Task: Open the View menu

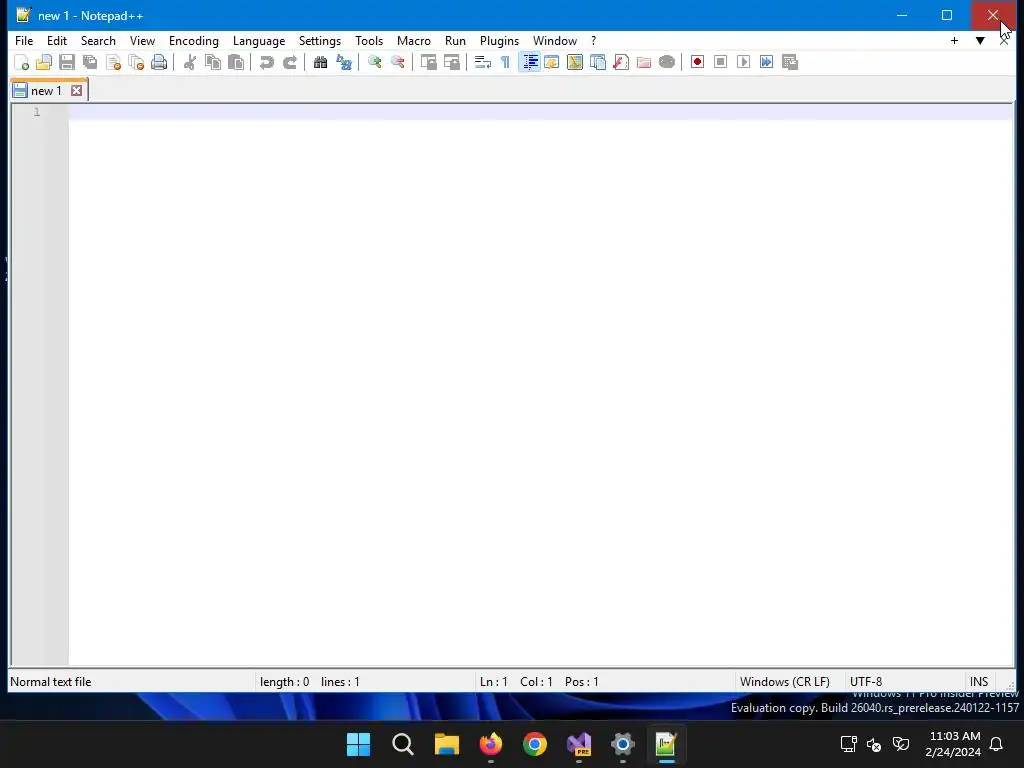Action: [x=142, y=40]
